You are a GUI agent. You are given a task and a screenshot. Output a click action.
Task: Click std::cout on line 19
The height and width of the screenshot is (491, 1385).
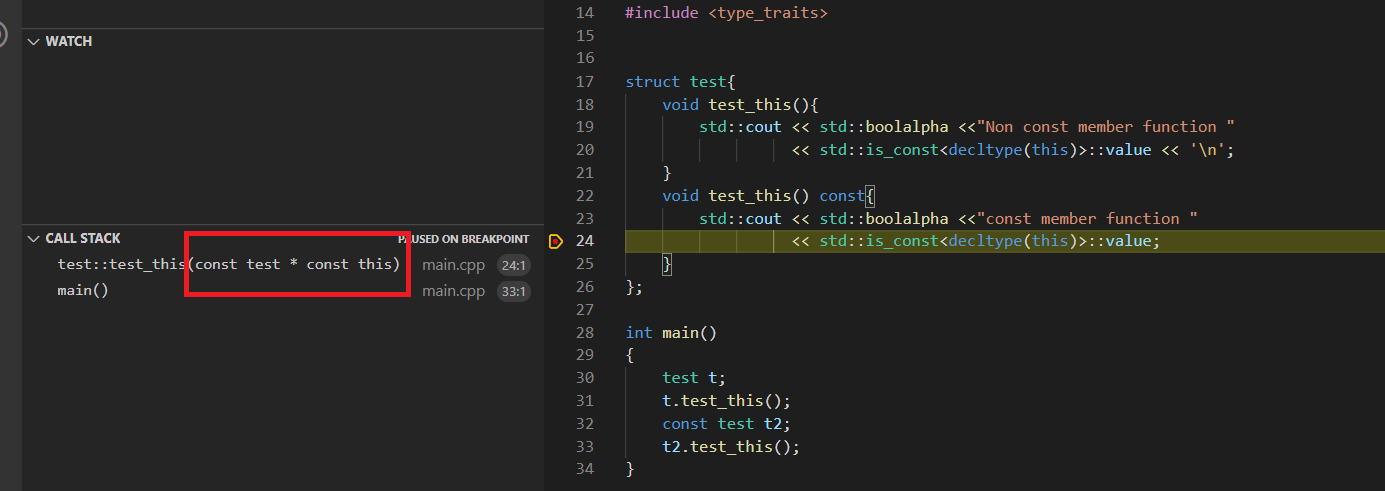click(x=740, y=127)
